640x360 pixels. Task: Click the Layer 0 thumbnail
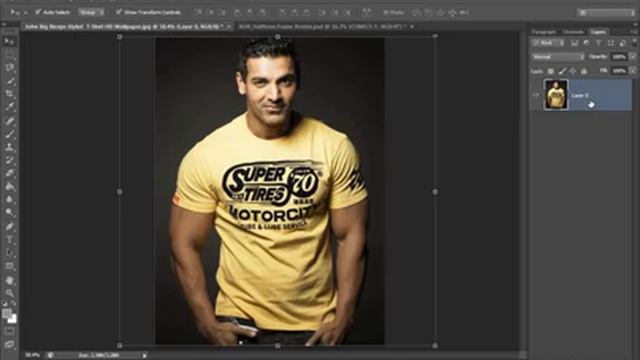pos(556,95)
